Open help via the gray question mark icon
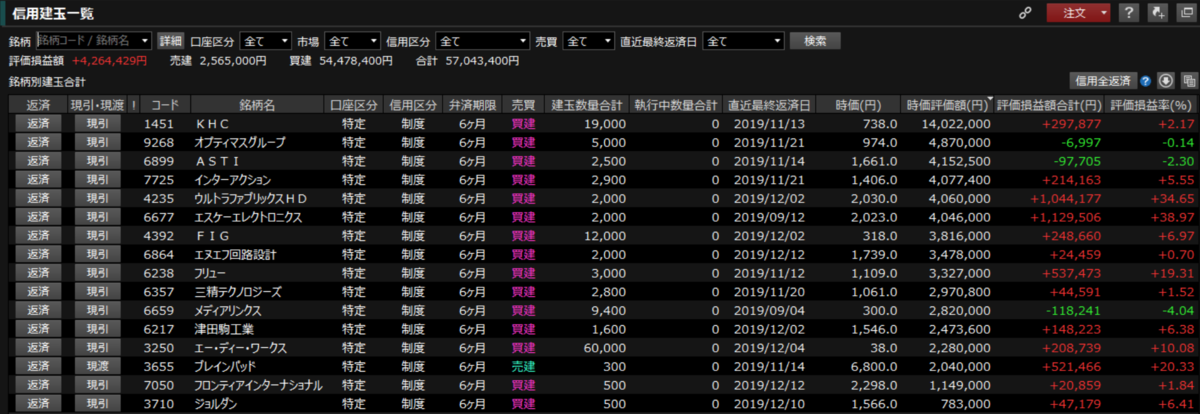Viewport: 1200px width, 414px height. click(1128, 13)
